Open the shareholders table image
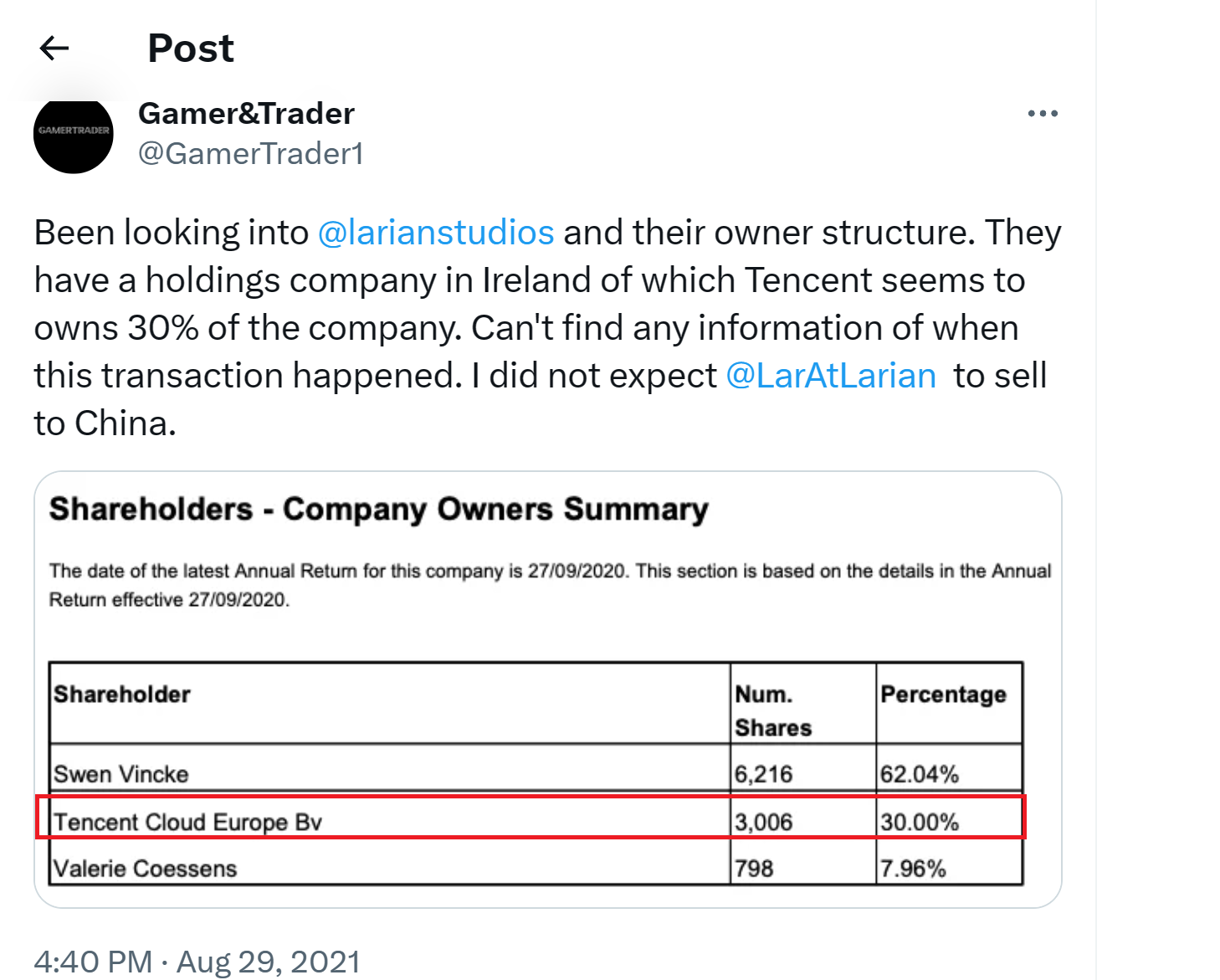Image resolution: width=1220 pixels, height=980 pixels. pos(548,690)
